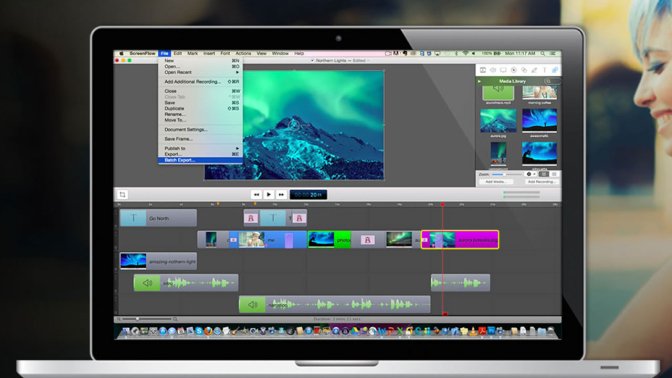Select the audio properties tab icon
Viewport: 672px width, 378px height.
pyautogui.click(x=493, y=70)
